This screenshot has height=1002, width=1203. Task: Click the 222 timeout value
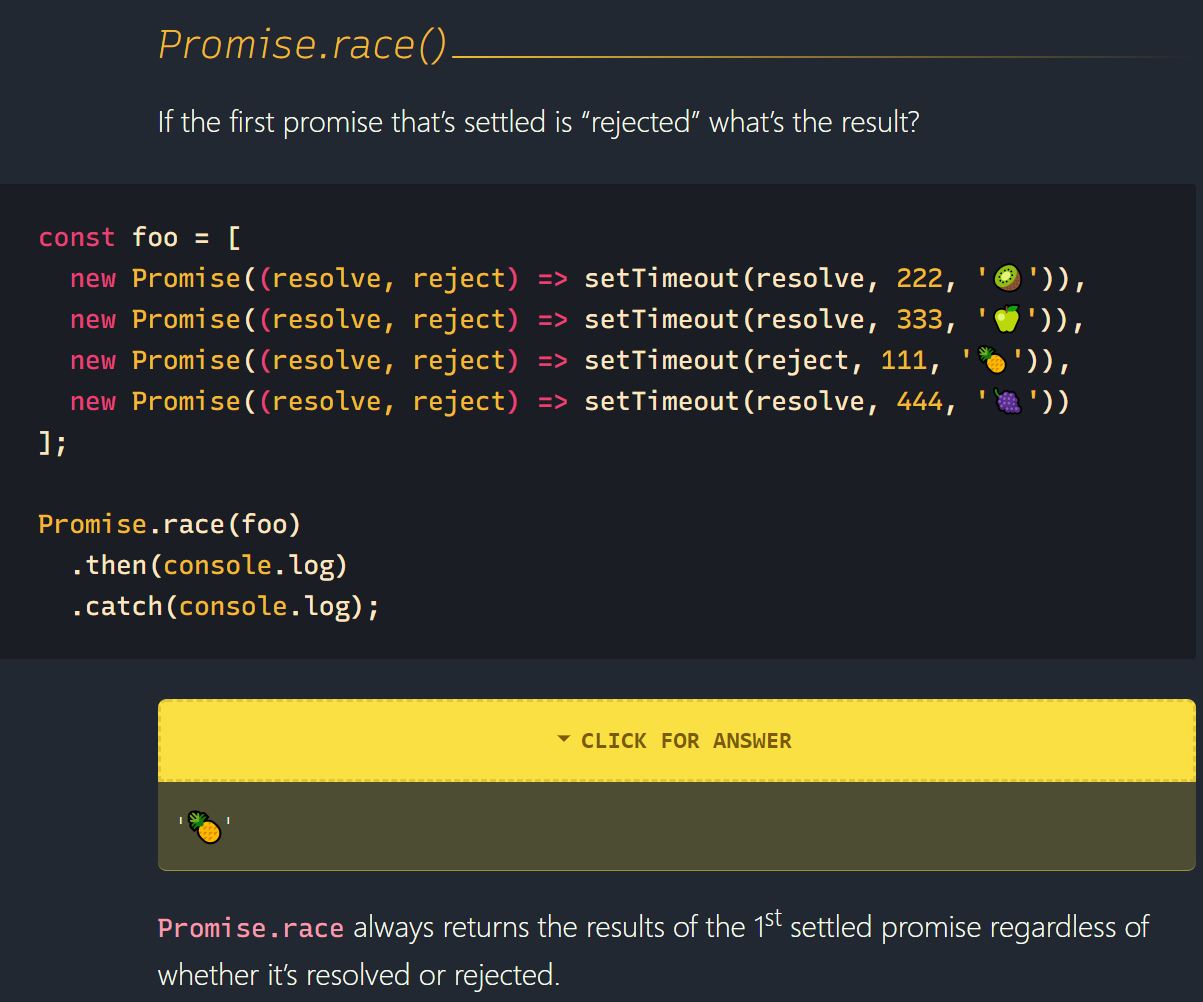click(920, 278)
